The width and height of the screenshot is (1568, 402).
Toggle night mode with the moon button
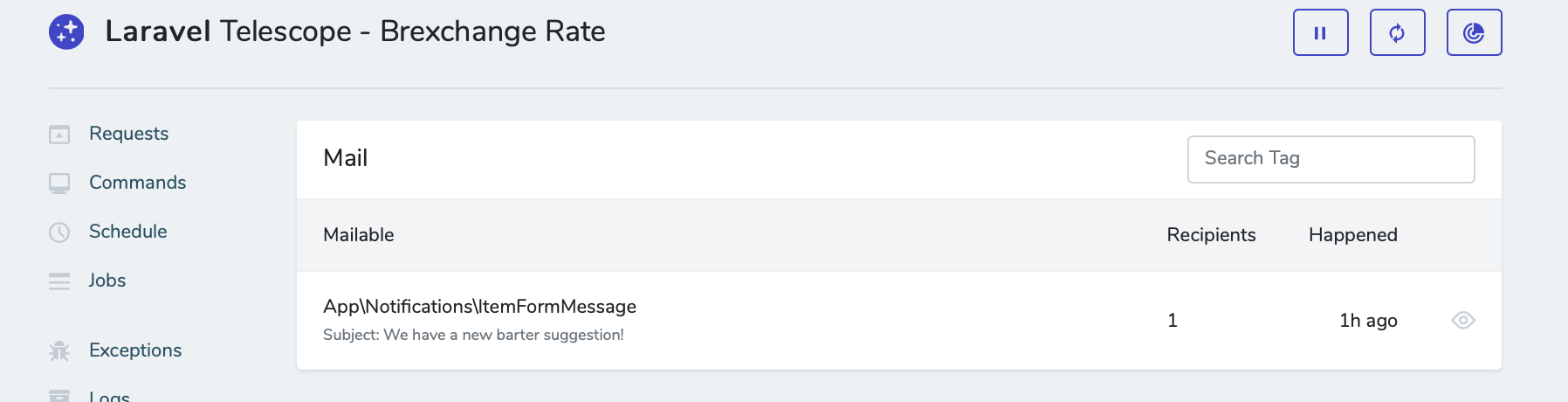pyautogui.click(x=1474, y=33)
